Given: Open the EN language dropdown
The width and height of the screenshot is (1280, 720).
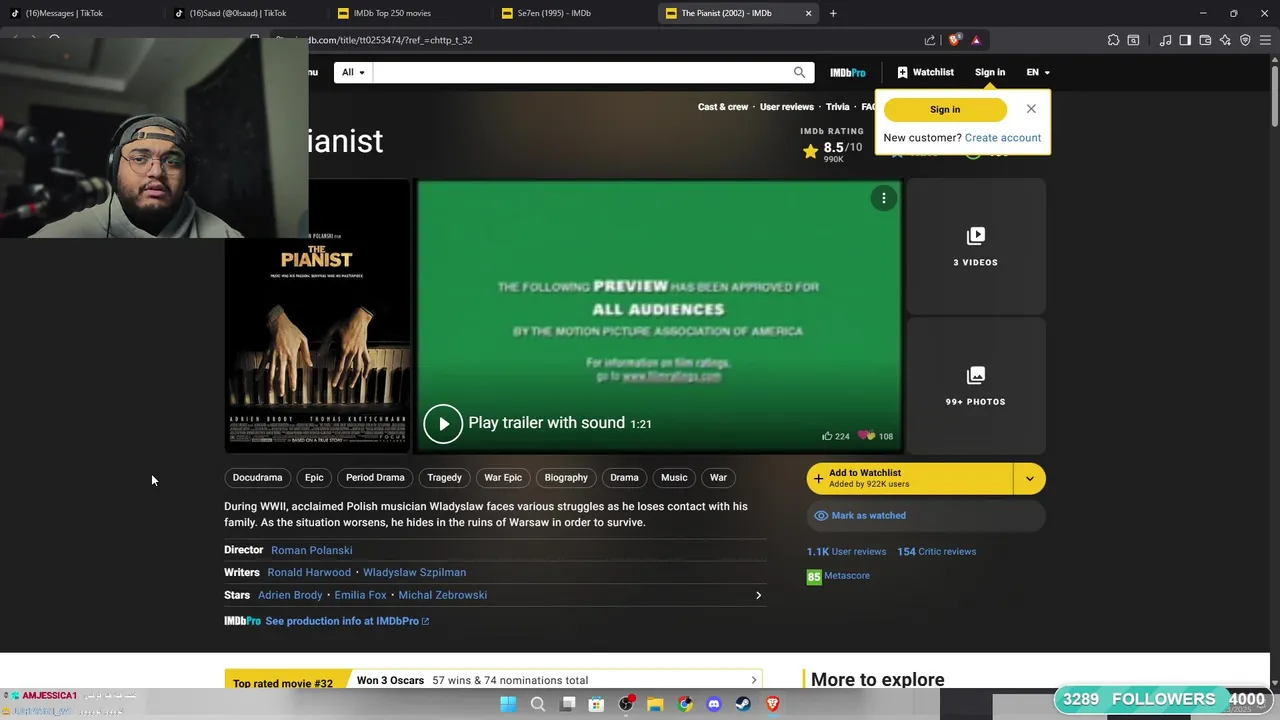Looking at the screenshot, I should pyautogui.click(x=1038, y=72).
